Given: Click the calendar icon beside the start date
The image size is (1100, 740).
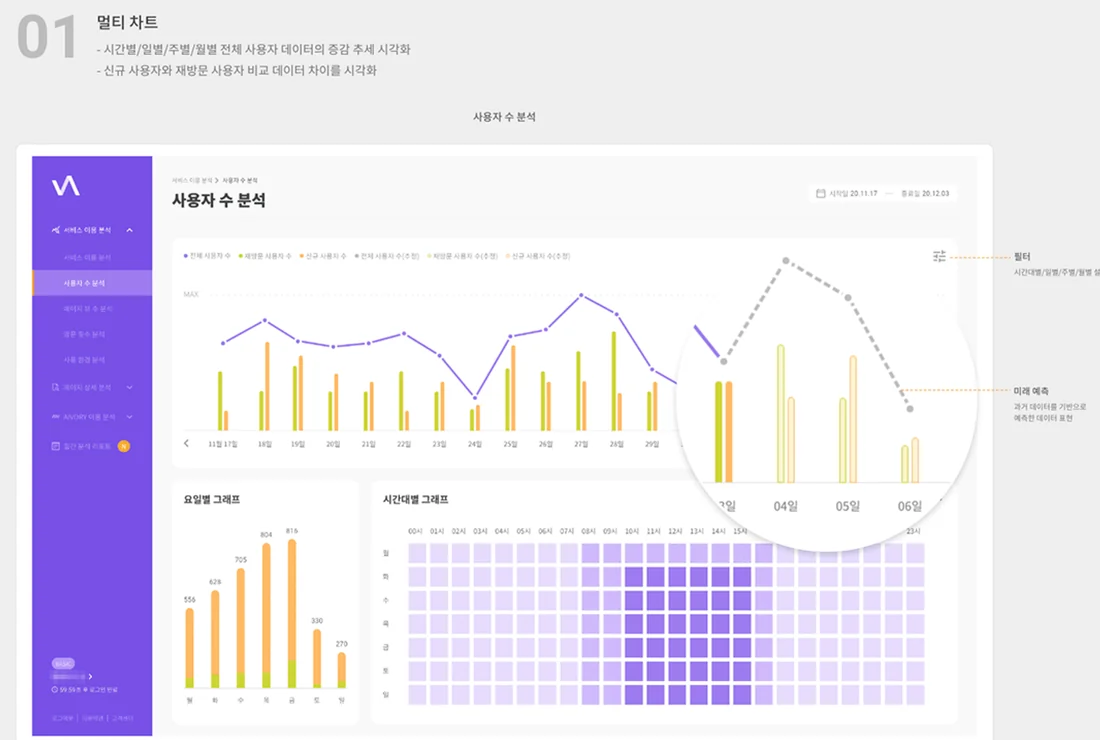Looking at the screenshot, I should pos(820,194).
